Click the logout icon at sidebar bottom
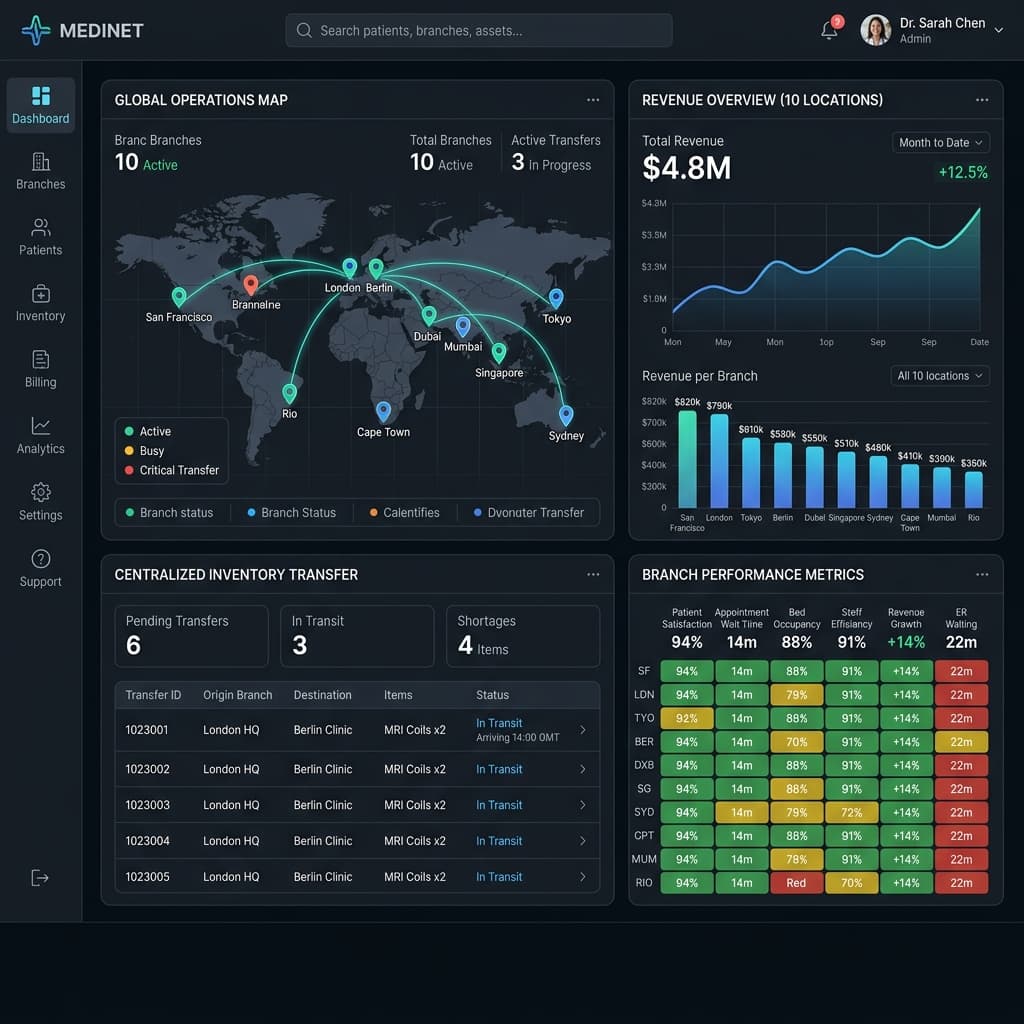The image size is (1024, 1024). (x=40, y=878)
